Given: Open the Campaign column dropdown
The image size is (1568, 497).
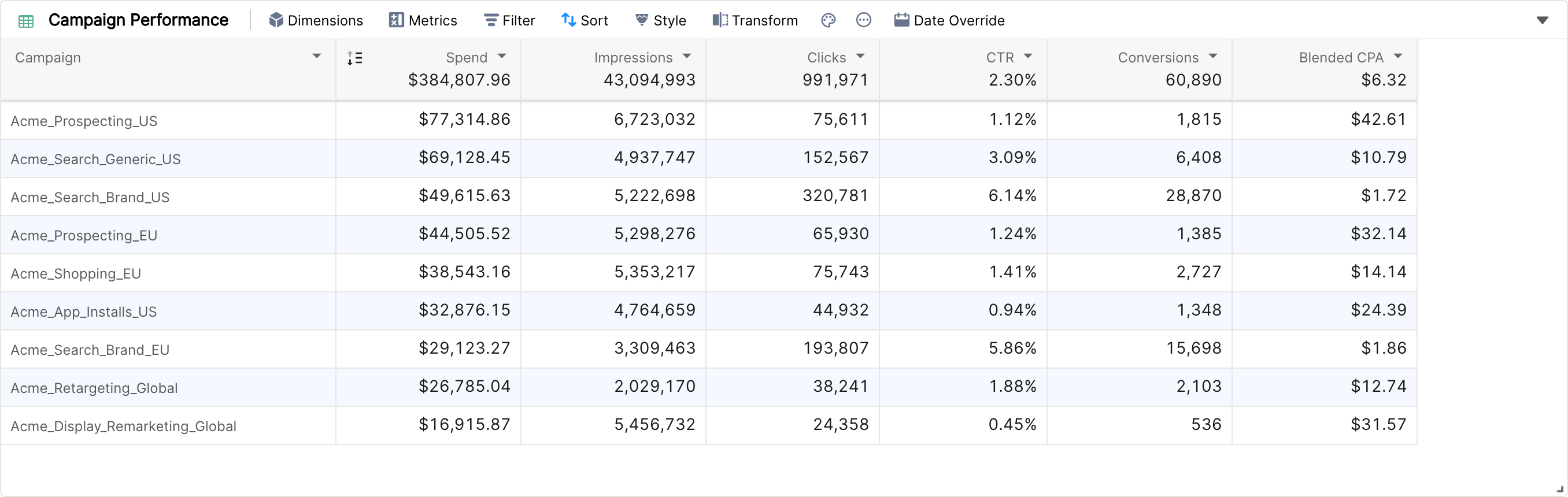Looking at the screenshot, I should click(316, 56).
